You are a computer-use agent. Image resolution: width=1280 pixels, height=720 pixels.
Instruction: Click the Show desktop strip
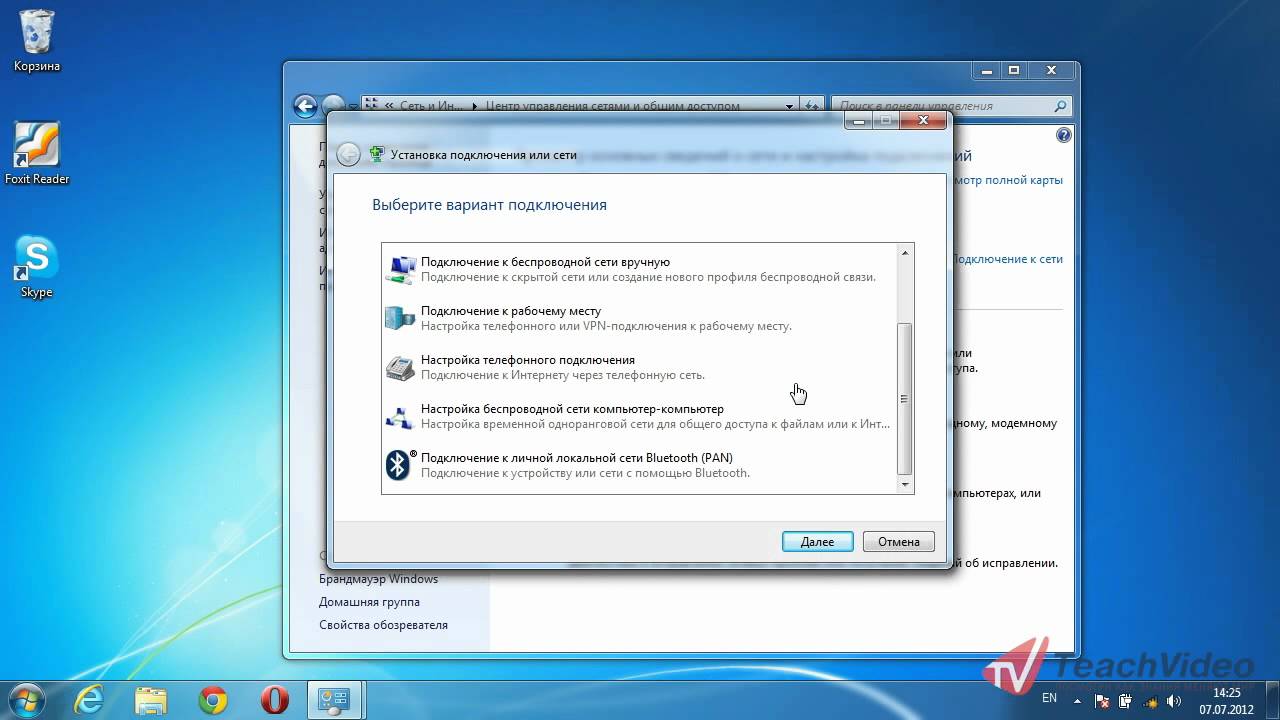(x=1272, y=700)
